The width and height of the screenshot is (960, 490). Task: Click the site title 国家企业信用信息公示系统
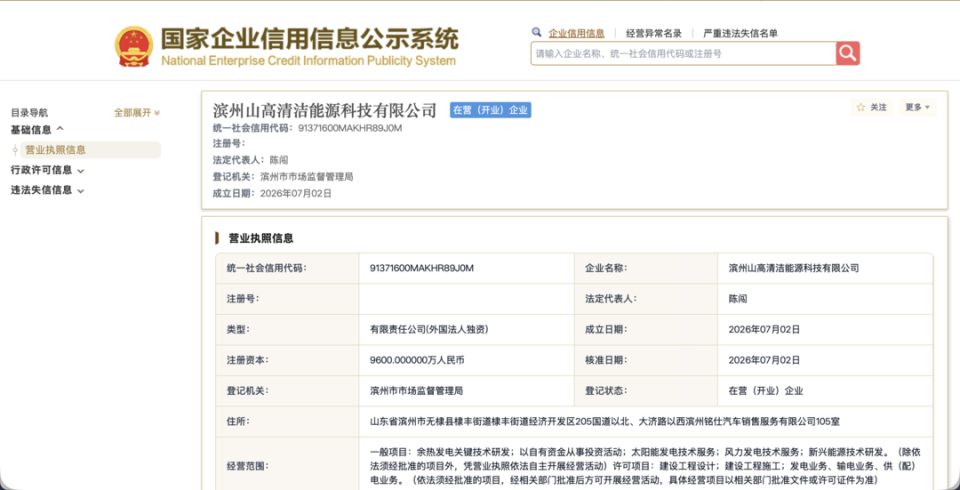tap(309, 40)
